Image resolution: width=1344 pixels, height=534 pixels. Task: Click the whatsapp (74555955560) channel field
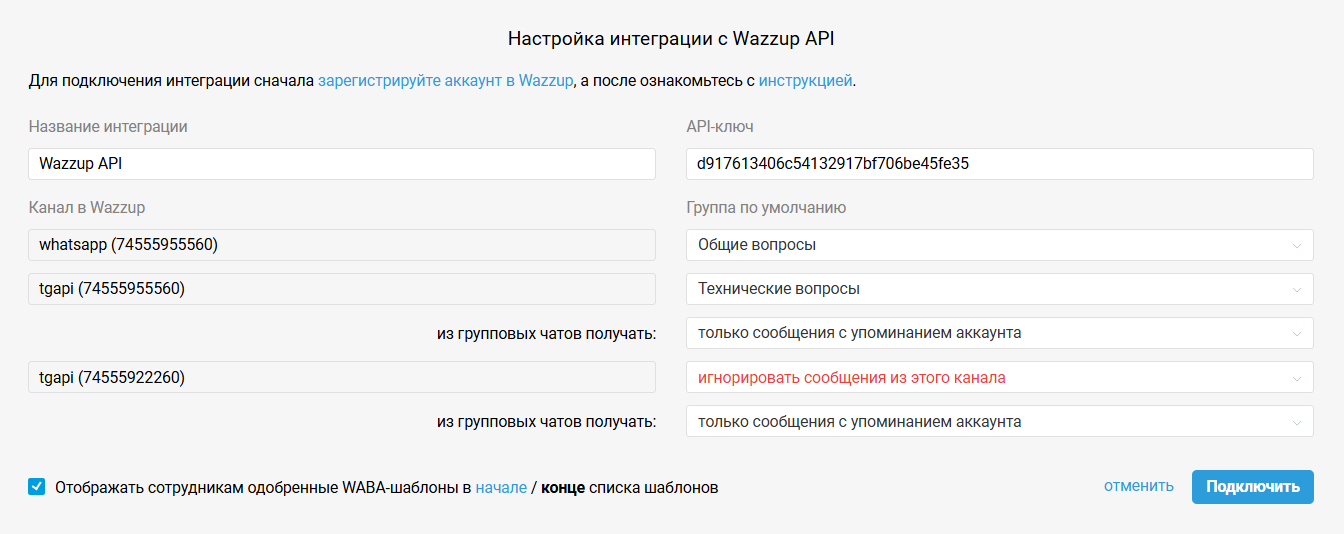342,245
